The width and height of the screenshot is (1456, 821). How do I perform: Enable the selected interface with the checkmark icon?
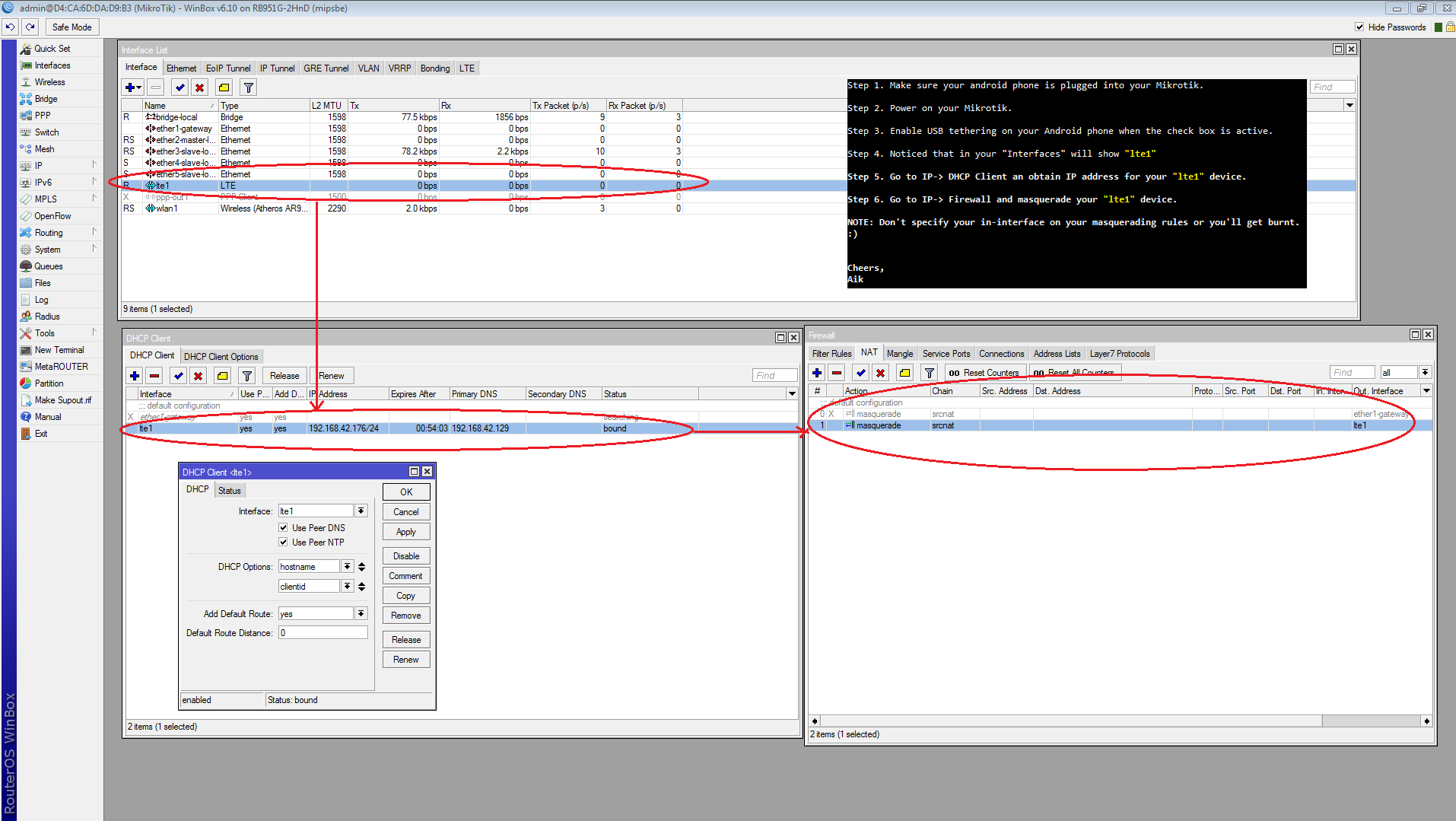pyautogui.click(x=180, y=87)
